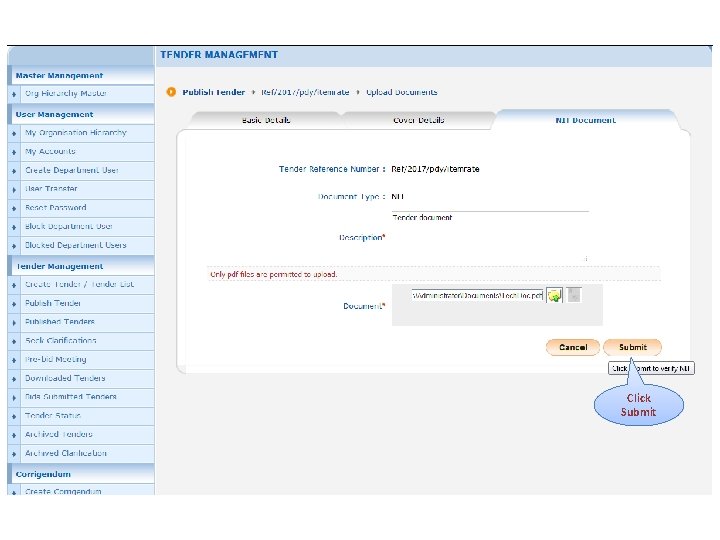Viewport: 720px width, 540px height.
Task: Open Create Tender / Tender List
Action: click(79, 284)
